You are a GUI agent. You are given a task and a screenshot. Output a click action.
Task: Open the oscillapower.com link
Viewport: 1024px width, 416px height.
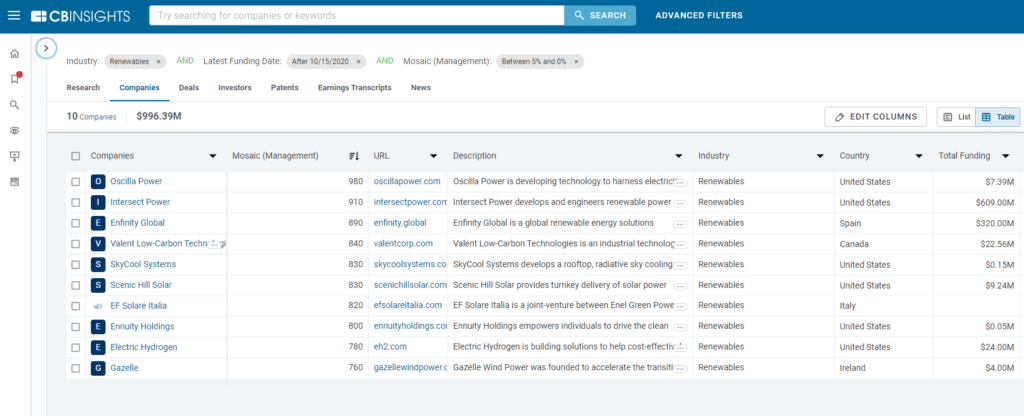click(x=407, y=182)
